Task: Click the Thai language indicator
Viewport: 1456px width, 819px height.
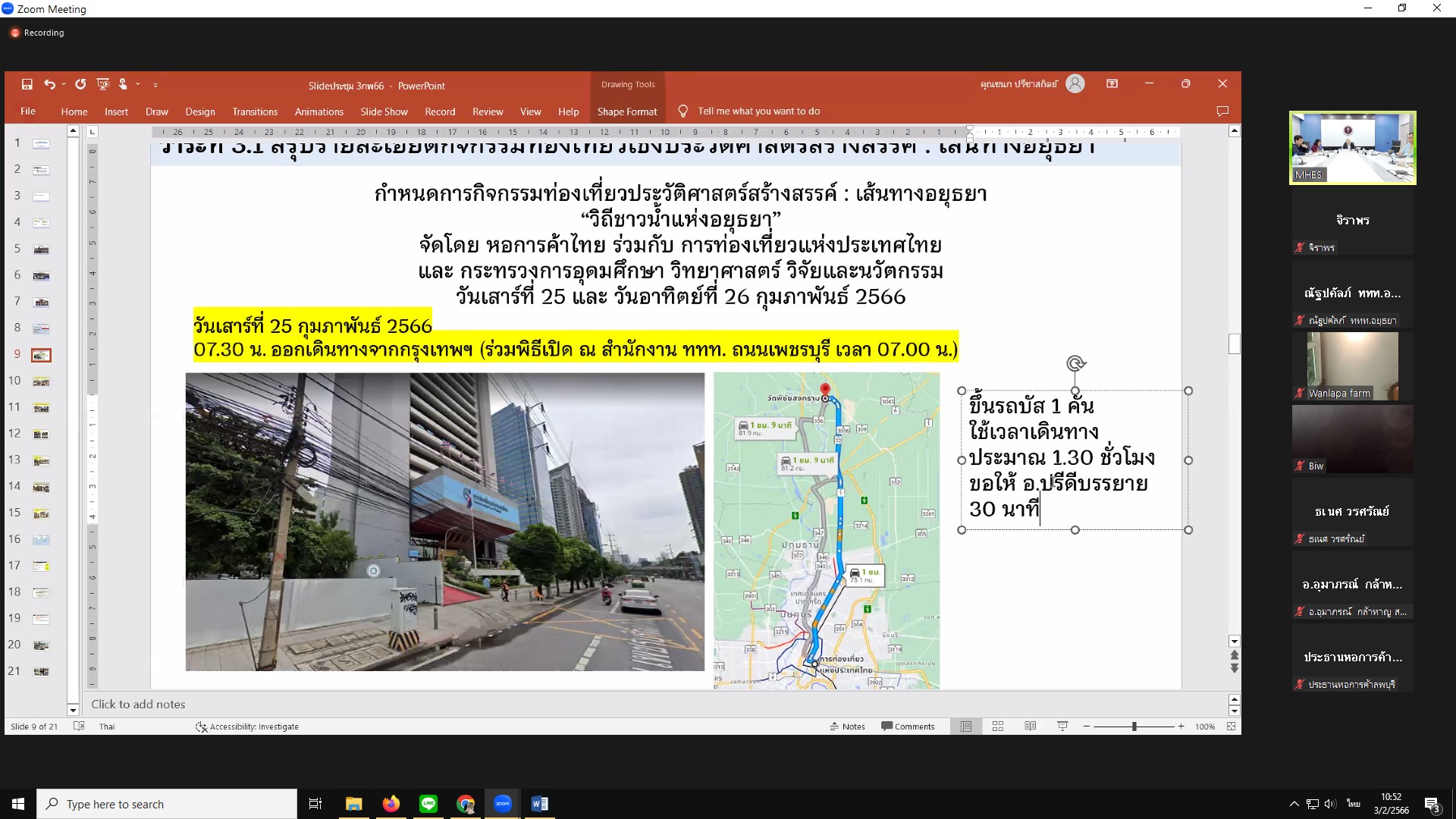Action: tap(107, 726)
